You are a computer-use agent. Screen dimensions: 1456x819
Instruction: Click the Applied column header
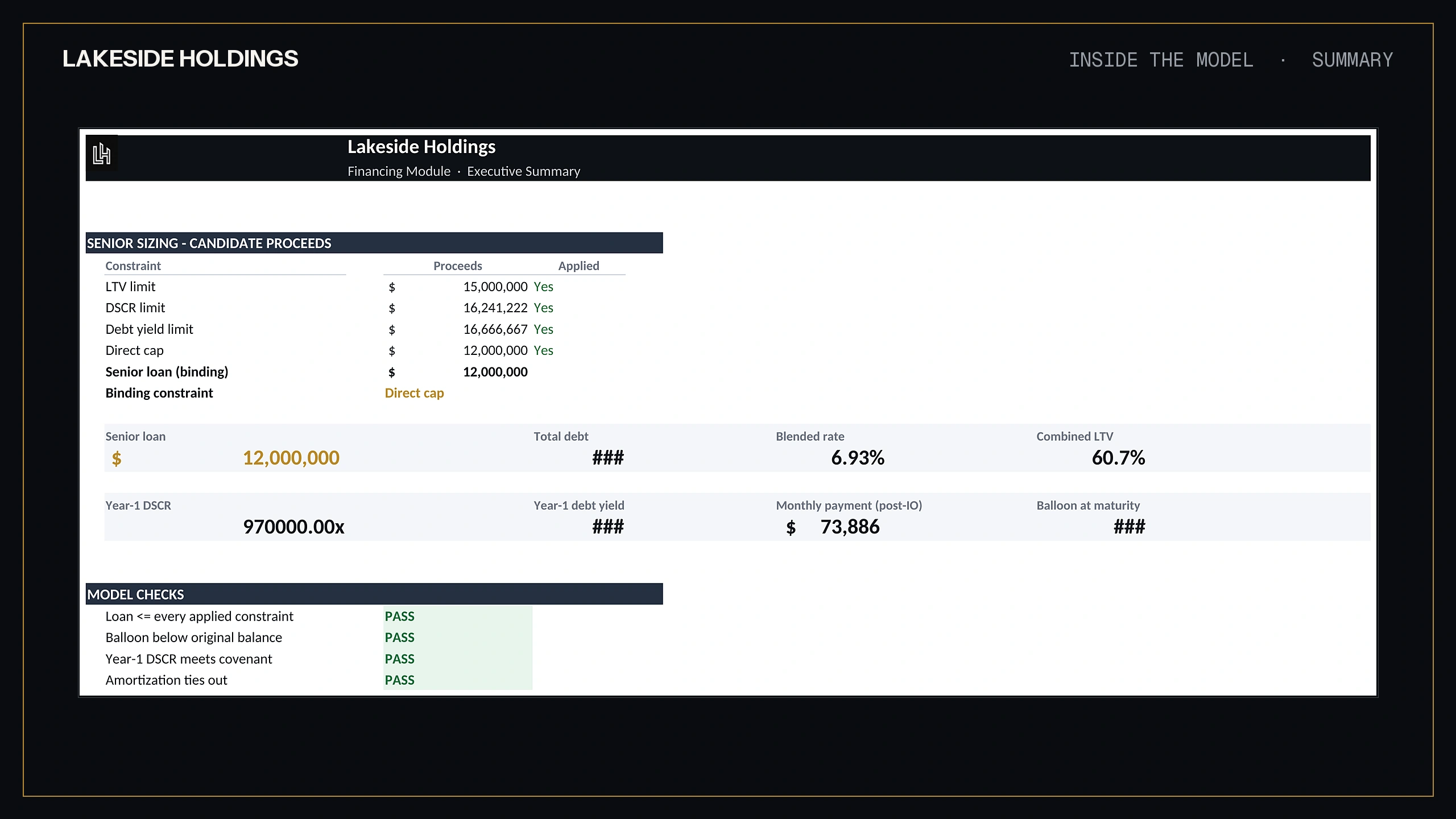(x=578, y=266)
